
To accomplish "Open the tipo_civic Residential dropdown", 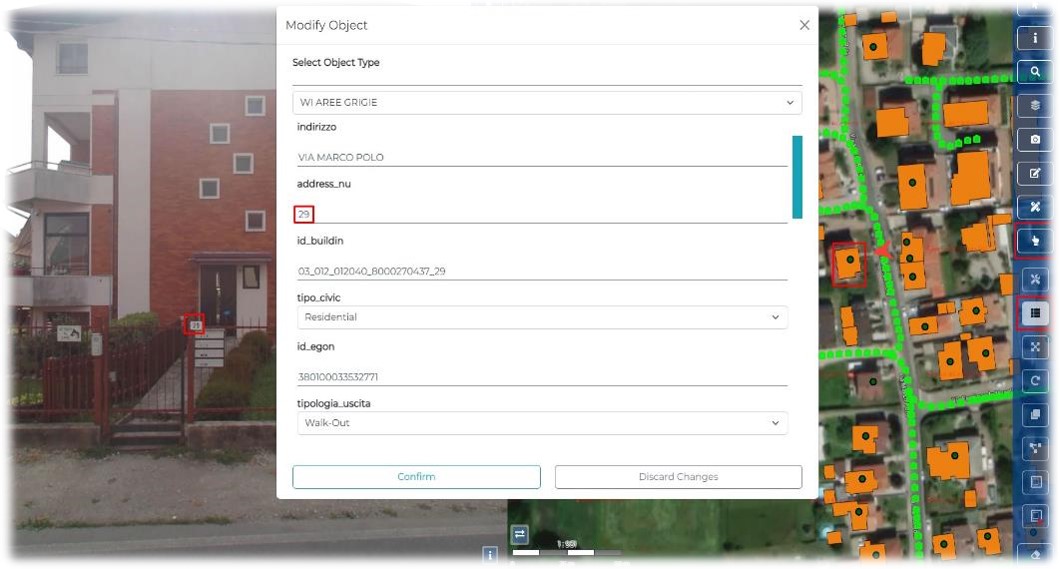I will point(542,317).
